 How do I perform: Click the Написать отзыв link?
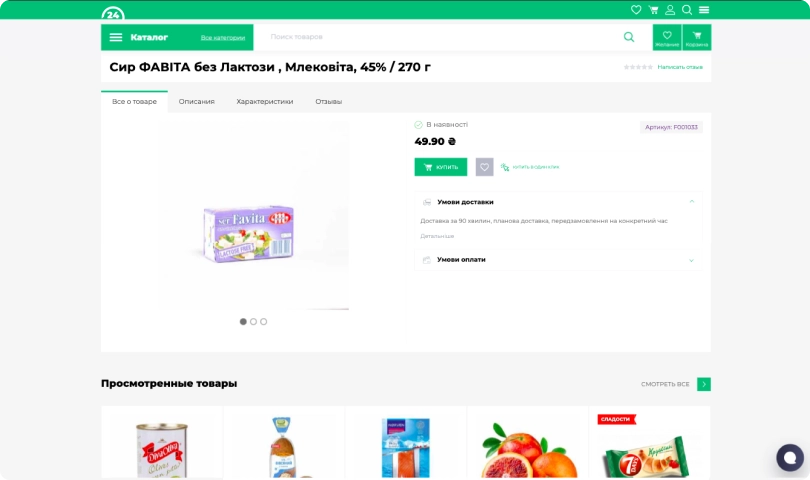(x=680, y=67)
